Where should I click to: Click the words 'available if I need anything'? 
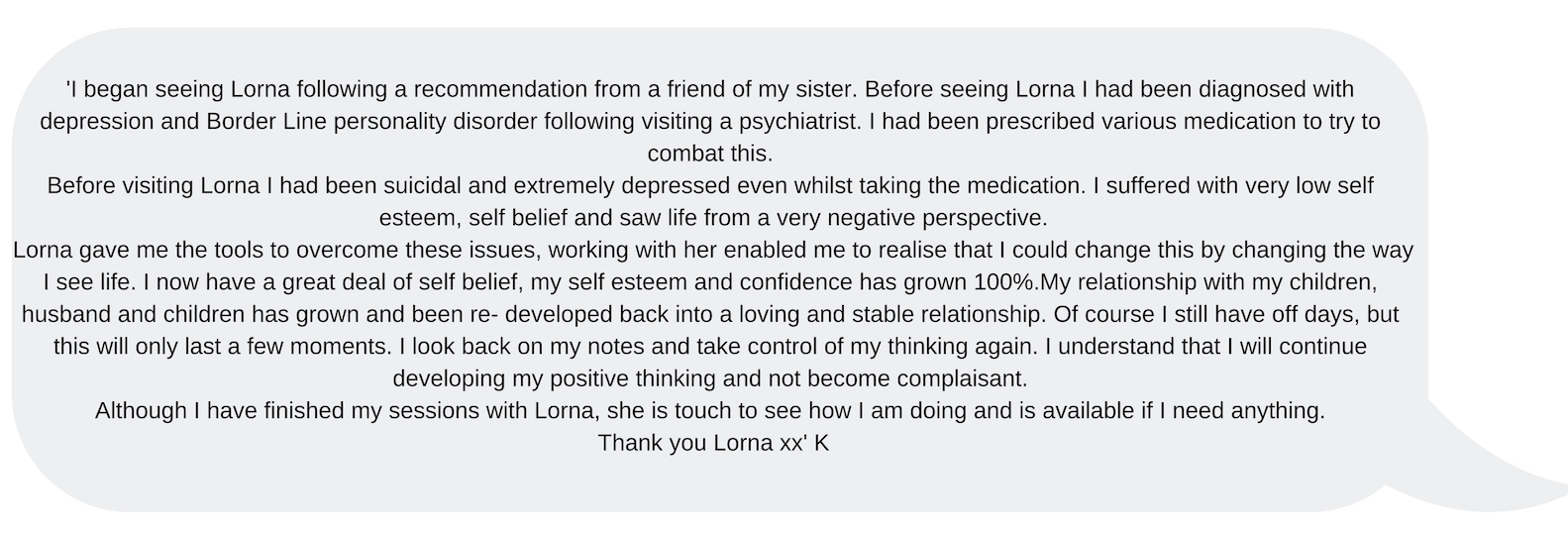[x=1182, y=410]
